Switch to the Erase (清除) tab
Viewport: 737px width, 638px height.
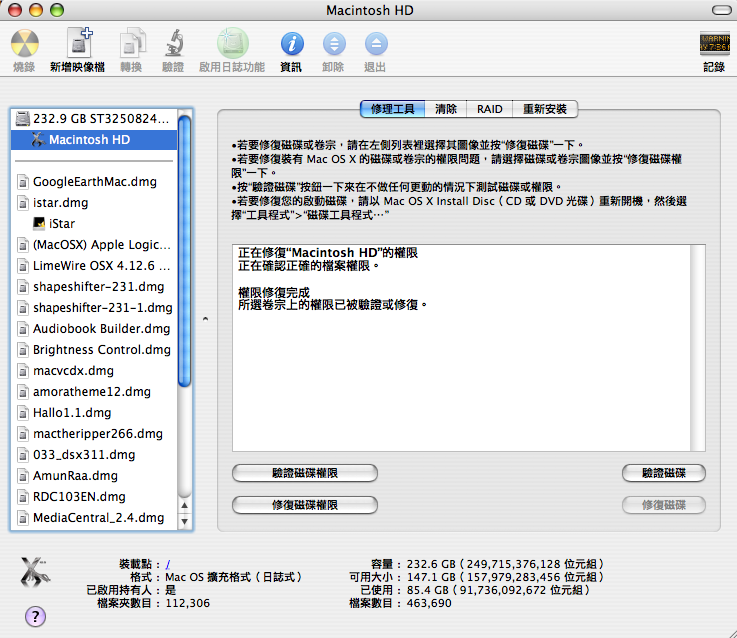446,109
